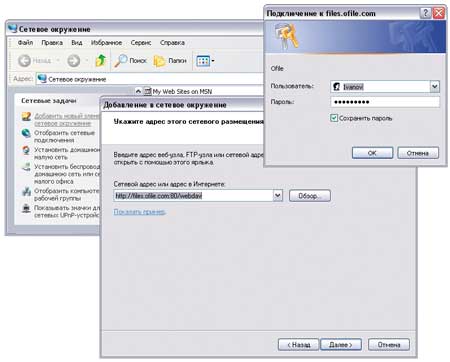Go up one folder level icon
450x362 pixels.
pos(100,60)
